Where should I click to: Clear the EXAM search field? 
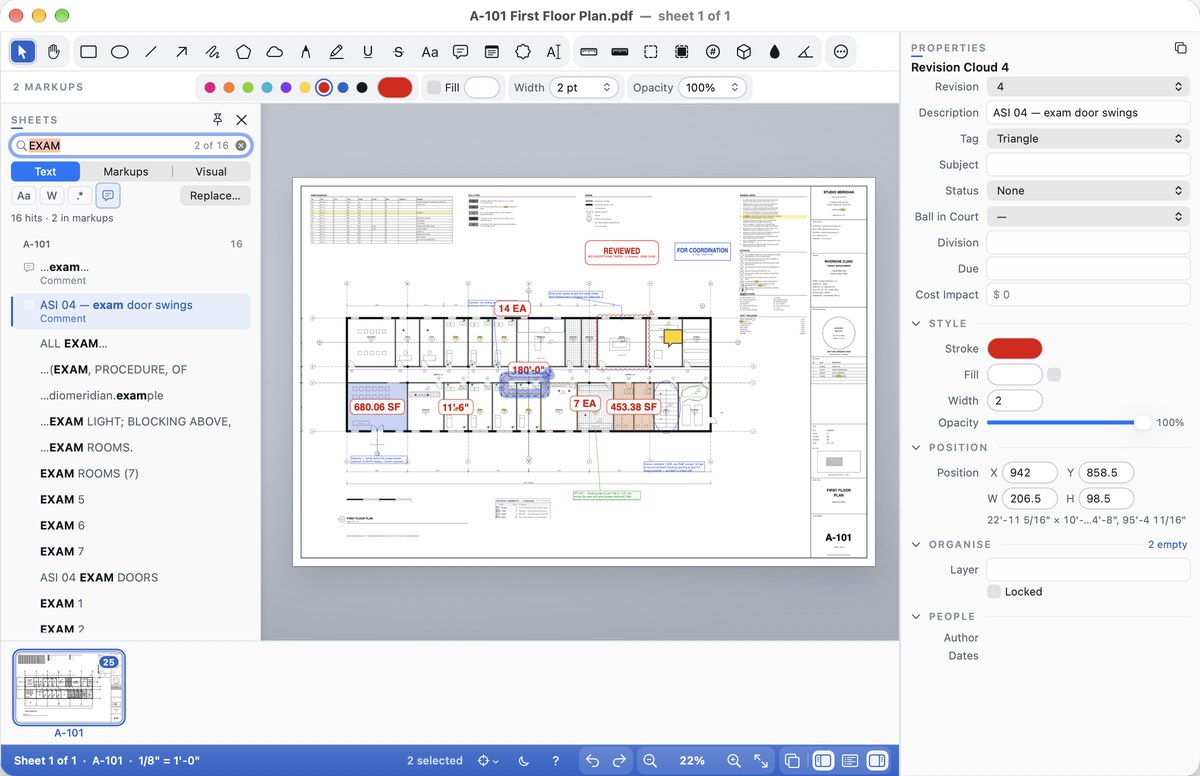(x=241, y=146)
